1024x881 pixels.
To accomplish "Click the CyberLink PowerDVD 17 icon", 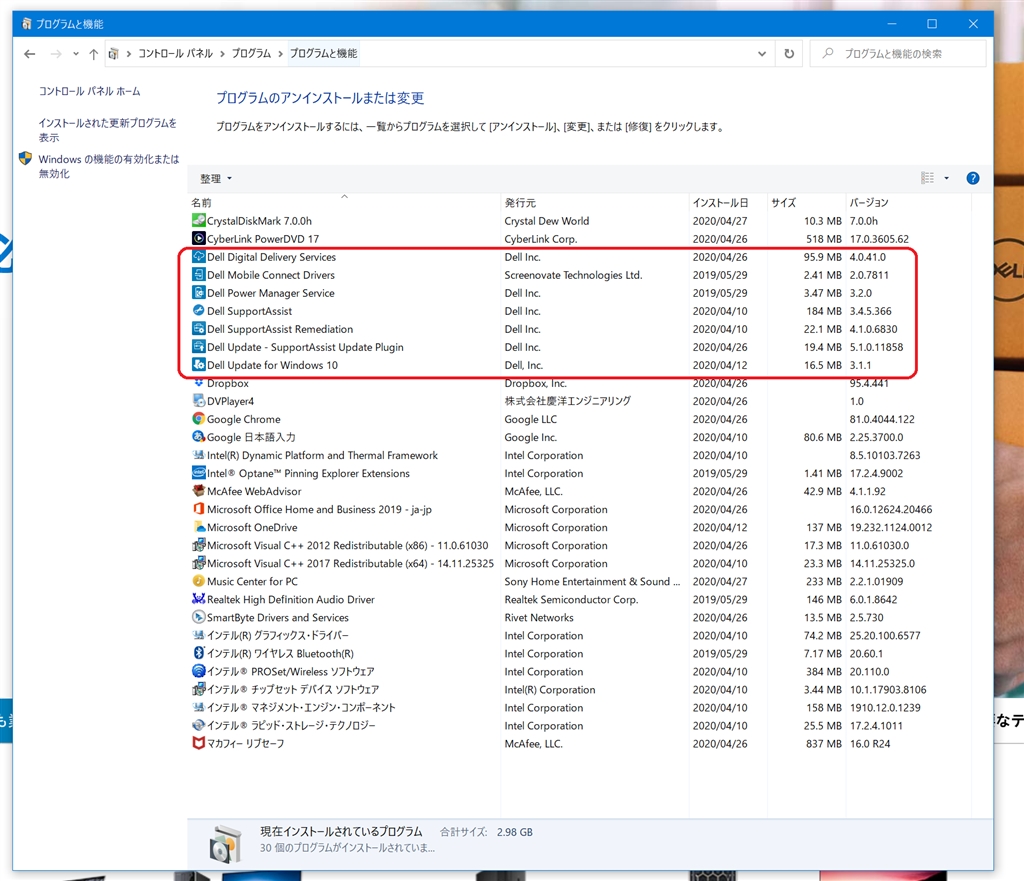I will pos(199,238).
